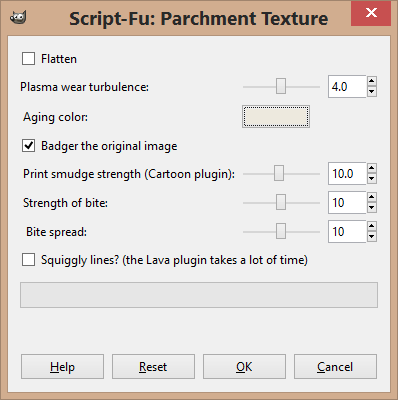Open the Aging color swatch picker
This screenshot has height=400, width=398.
(x=276, y=117)
